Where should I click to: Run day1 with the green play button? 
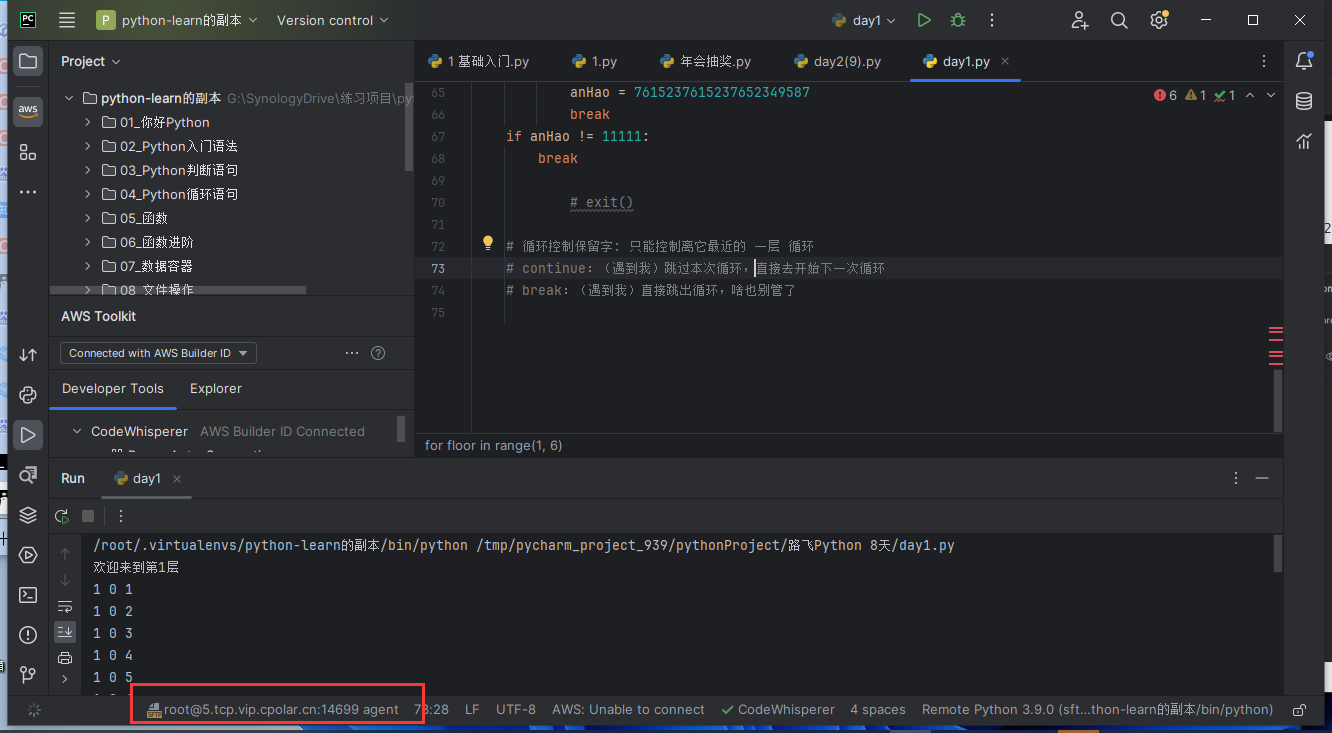point(924,20)
